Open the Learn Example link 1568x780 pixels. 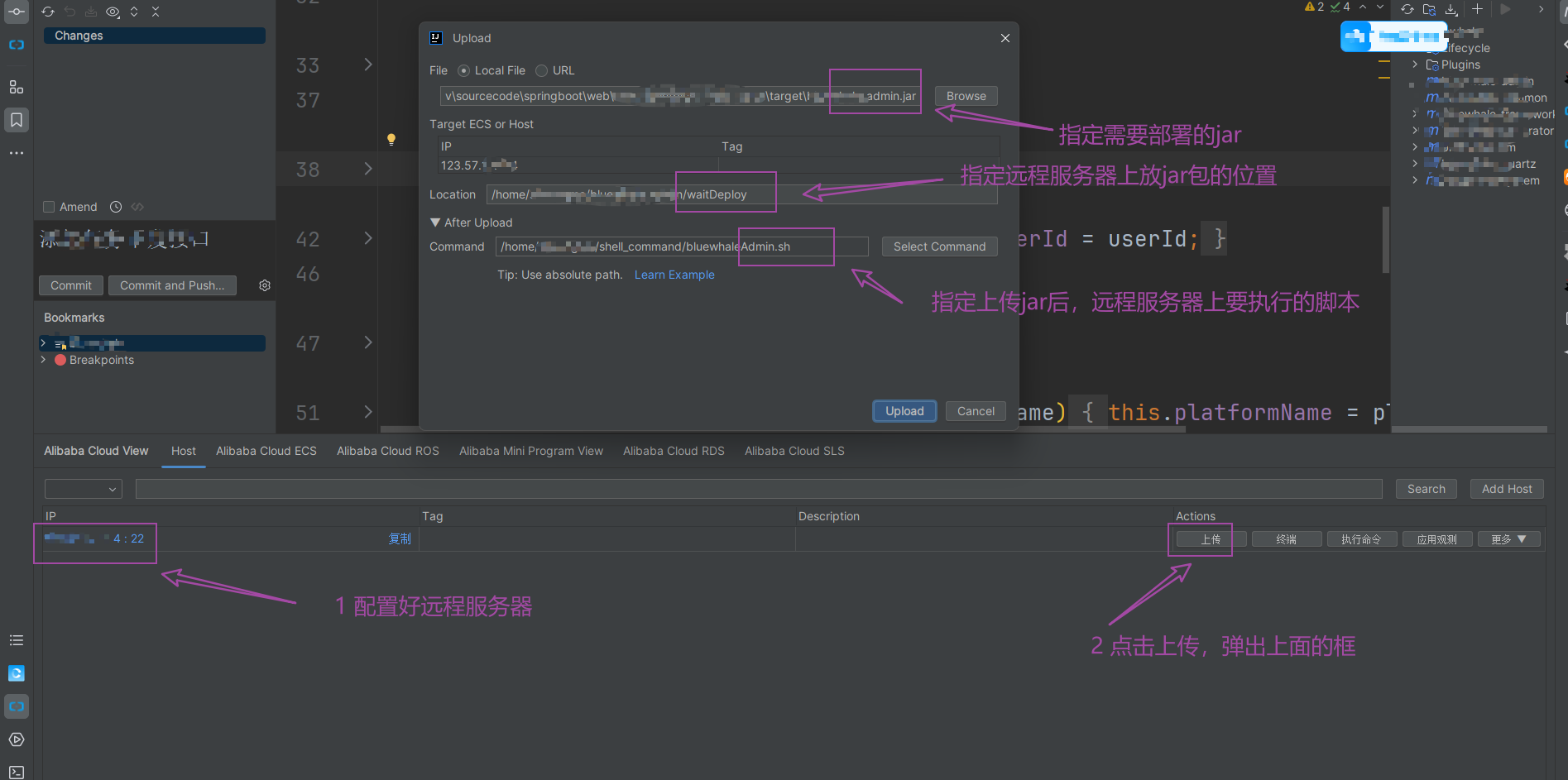(674, 275)
